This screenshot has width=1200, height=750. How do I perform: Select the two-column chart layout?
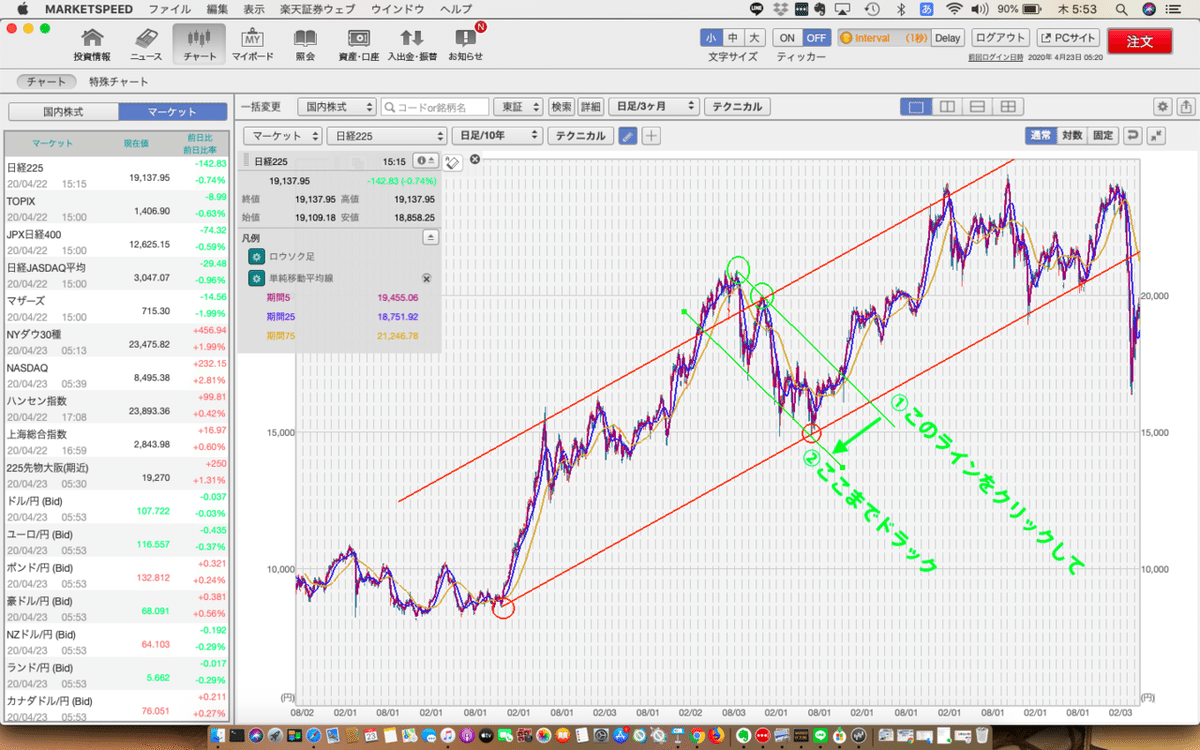click(x=947, y=106)
